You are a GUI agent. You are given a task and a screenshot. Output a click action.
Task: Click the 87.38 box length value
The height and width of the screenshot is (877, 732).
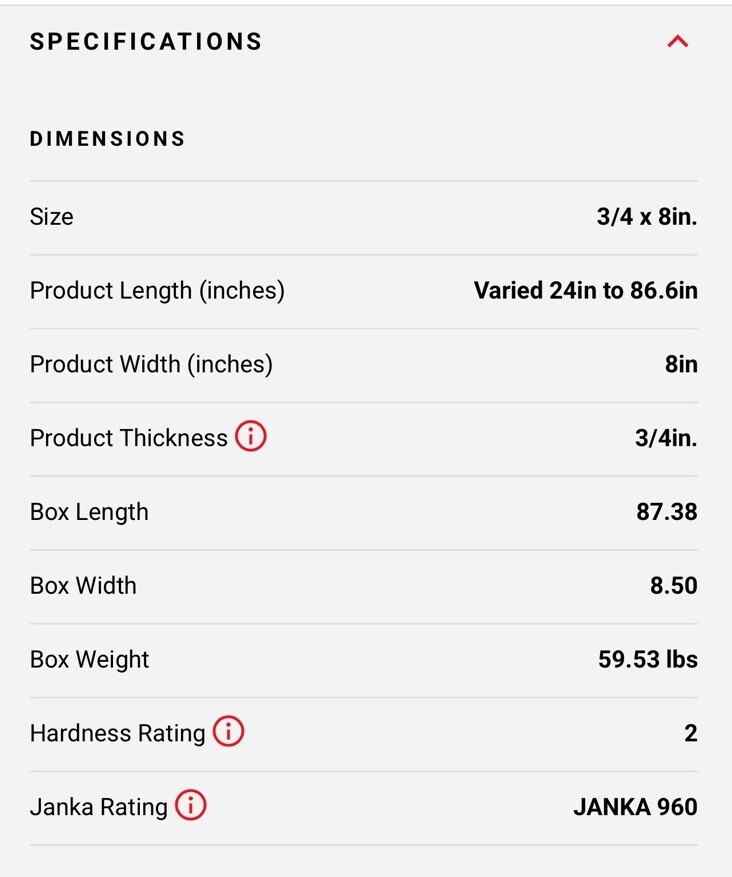(x=667, y=512)
